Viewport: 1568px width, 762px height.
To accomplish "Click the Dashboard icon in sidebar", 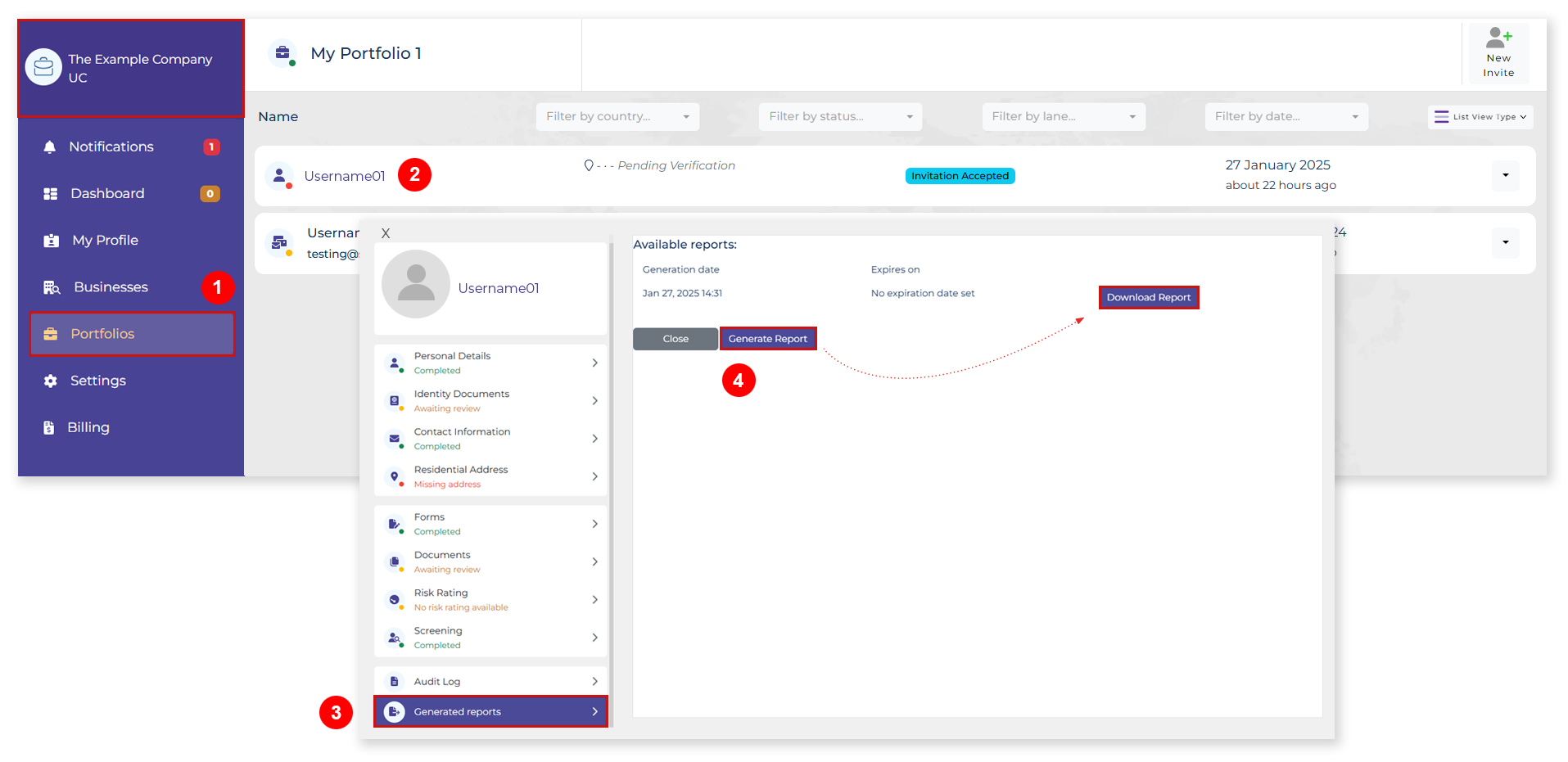I will point(49,193).
